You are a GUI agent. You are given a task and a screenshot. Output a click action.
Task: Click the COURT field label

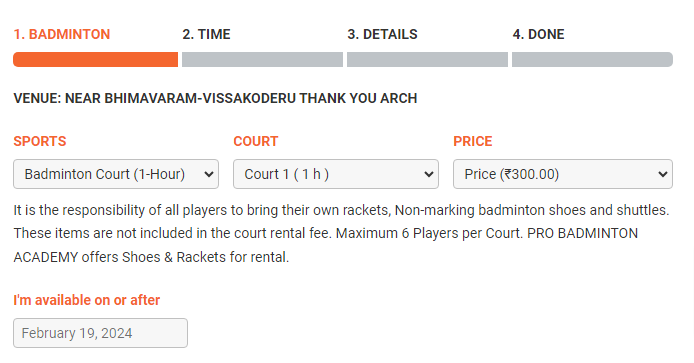coord(256,141)
